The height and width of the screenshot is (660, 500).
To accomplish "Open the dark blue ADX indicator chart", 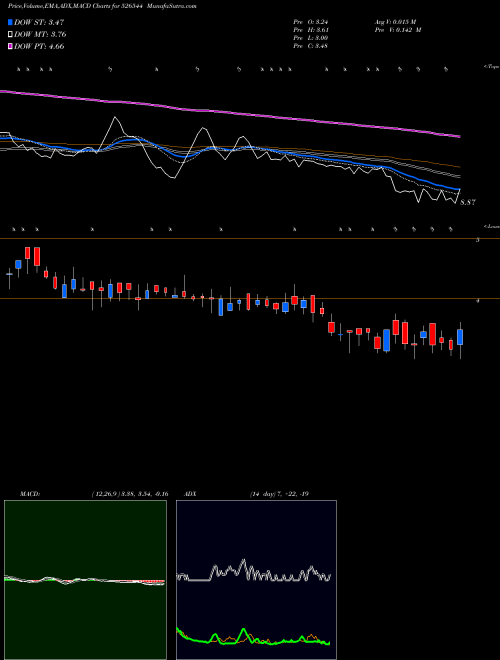I will click(x=256, y=580).
